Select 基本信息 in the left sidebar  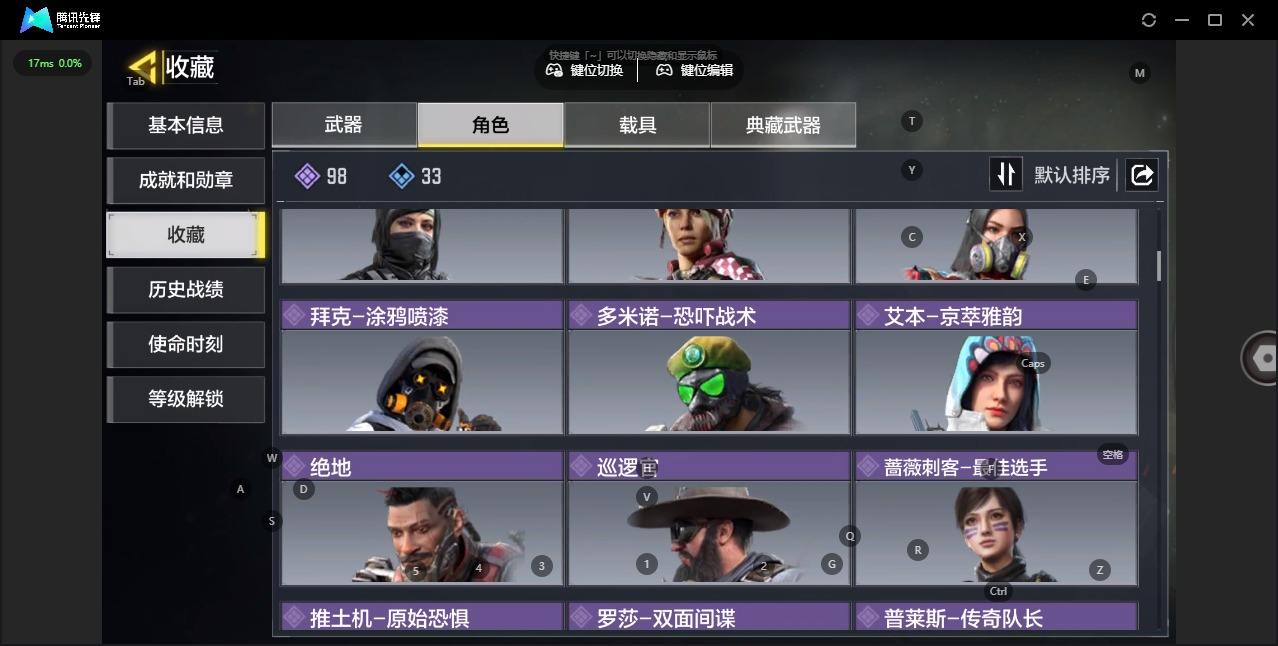pos(186,125)
